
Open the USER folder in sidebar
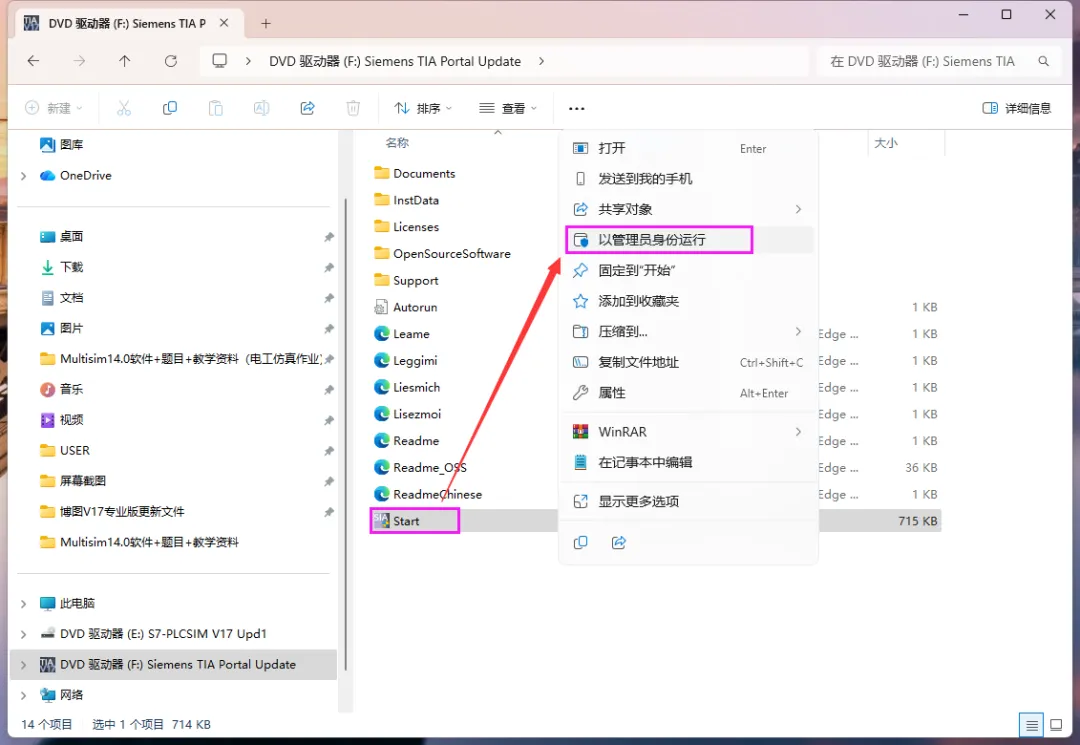(x=65, y=451)
